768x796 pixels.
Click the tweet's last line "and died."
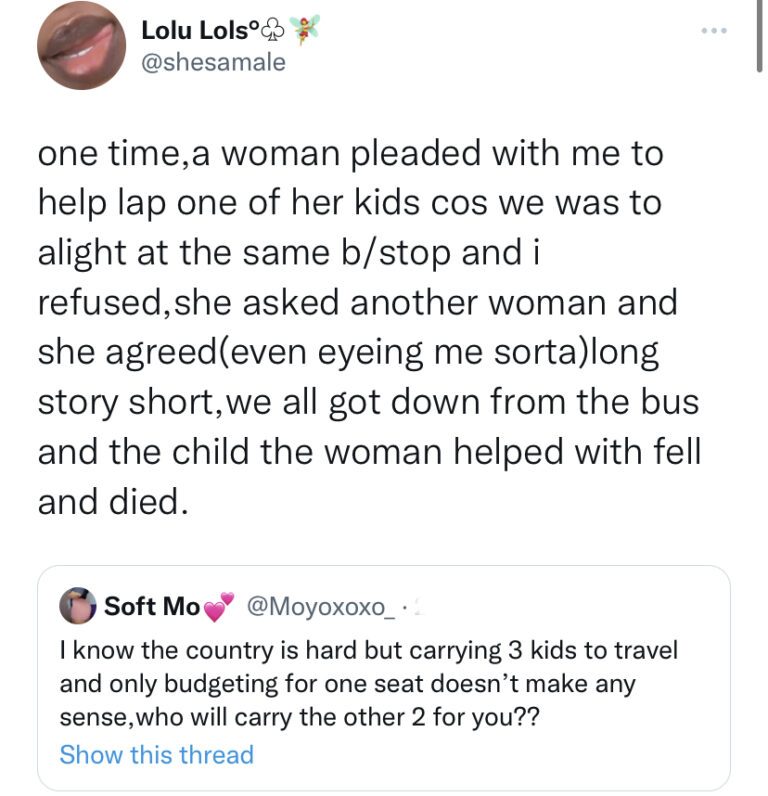point(112,500)
